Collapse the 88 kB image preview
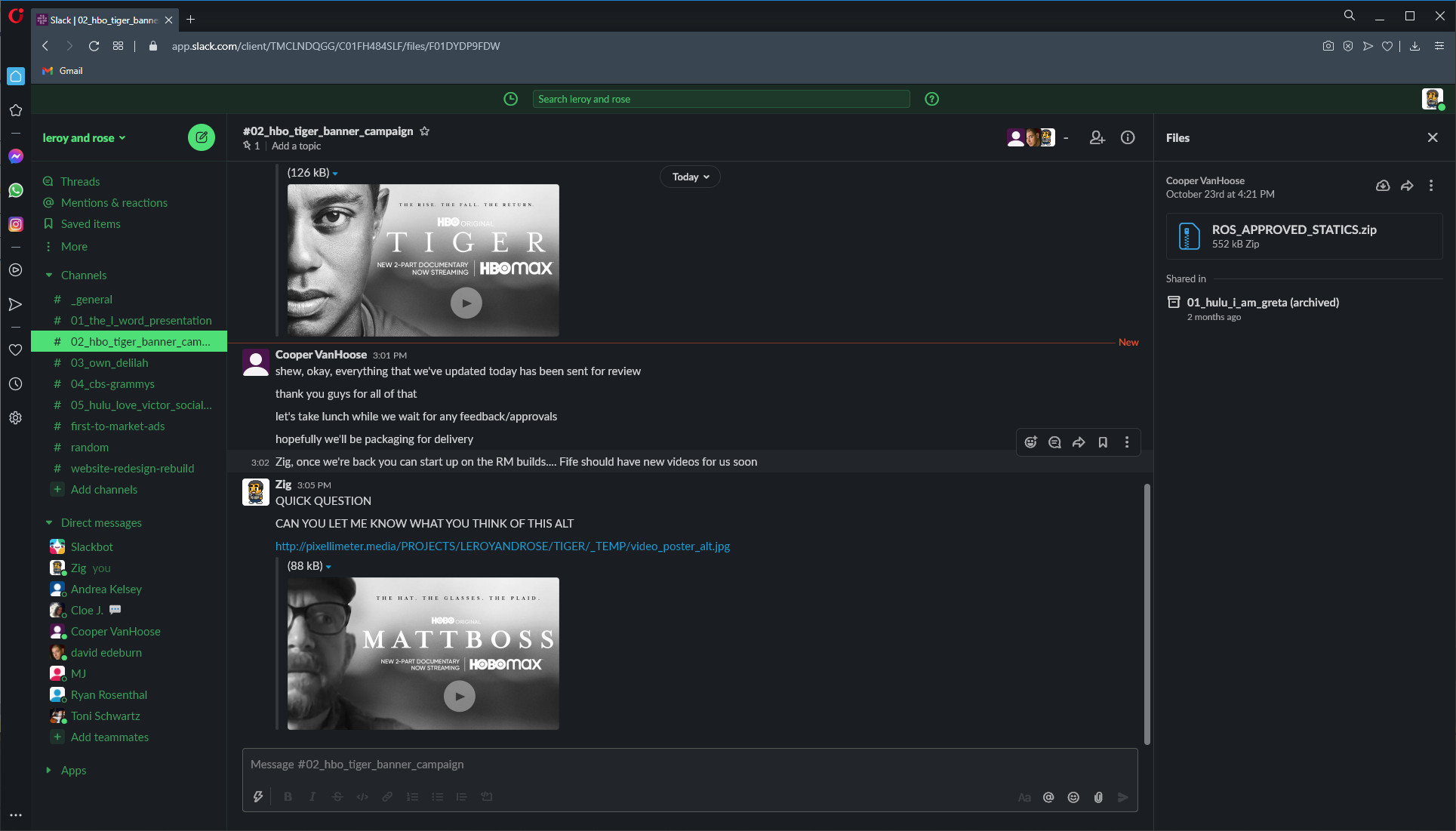This screenshot has width=1456, height=831. tap(328, 567)
